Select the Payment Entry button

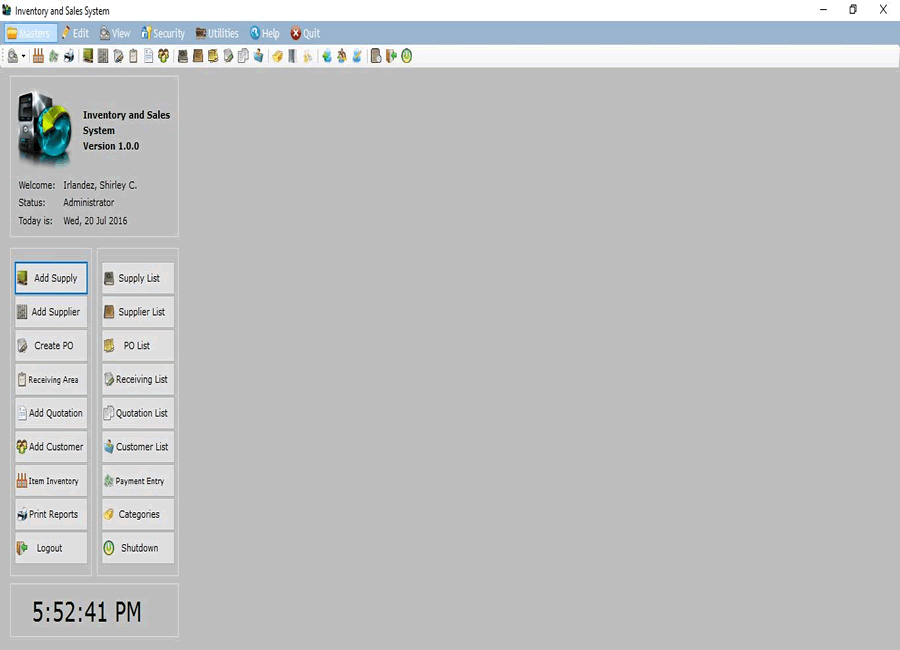[138, 481]
